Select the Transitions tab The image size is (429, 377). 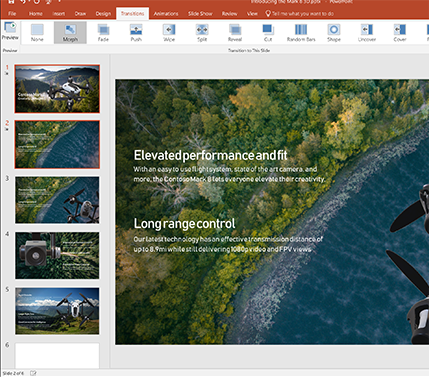pyautogui.click(x=133, y=14)
